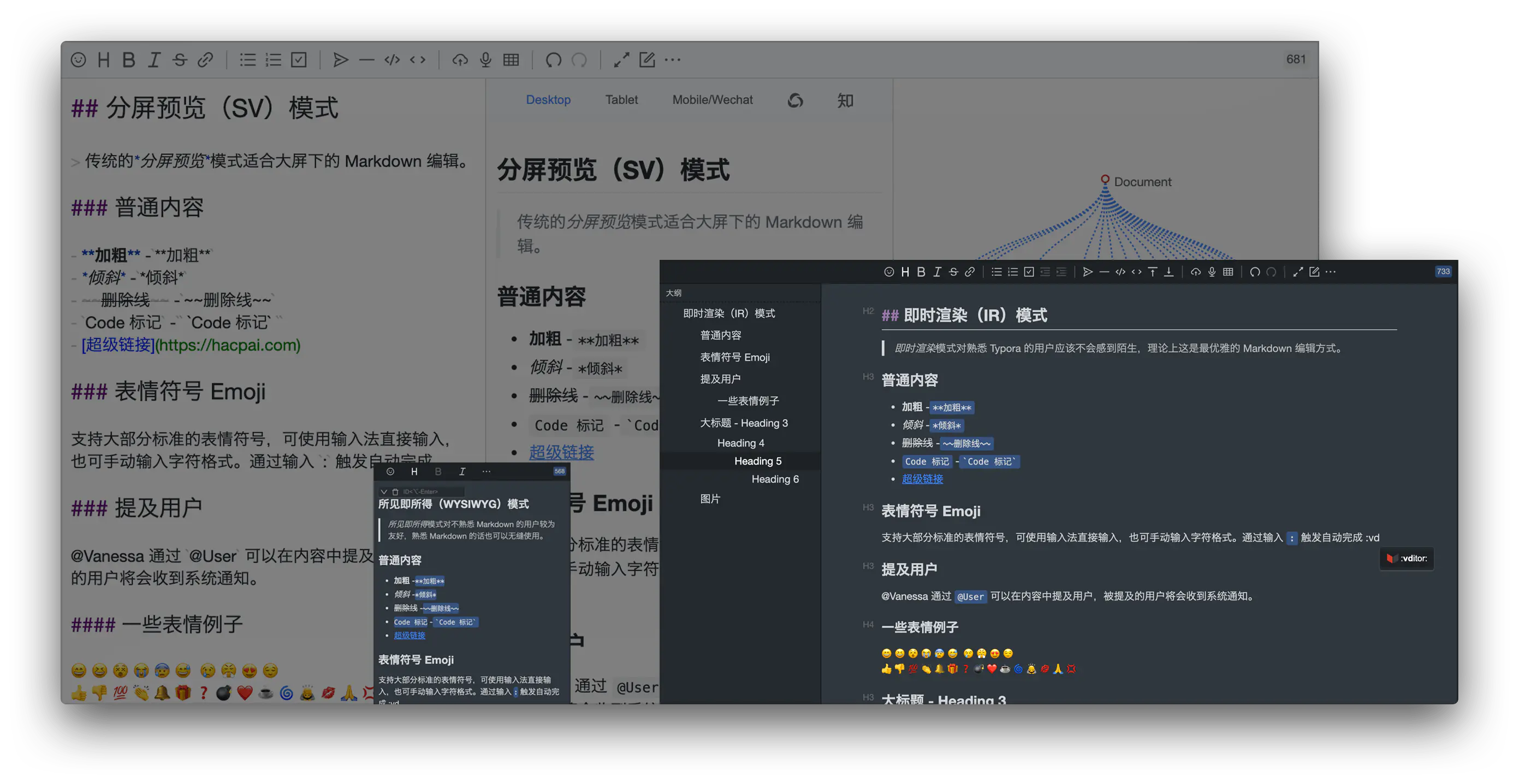Upload a file via the split-view cloud icon
Viewport: 1519px width, 784px height.
coord(460,60)
